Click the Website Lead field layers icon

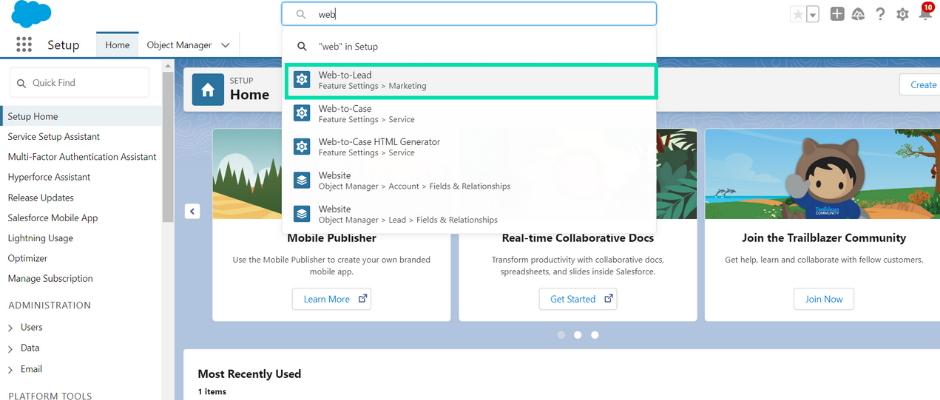click(x=302, y=214)
